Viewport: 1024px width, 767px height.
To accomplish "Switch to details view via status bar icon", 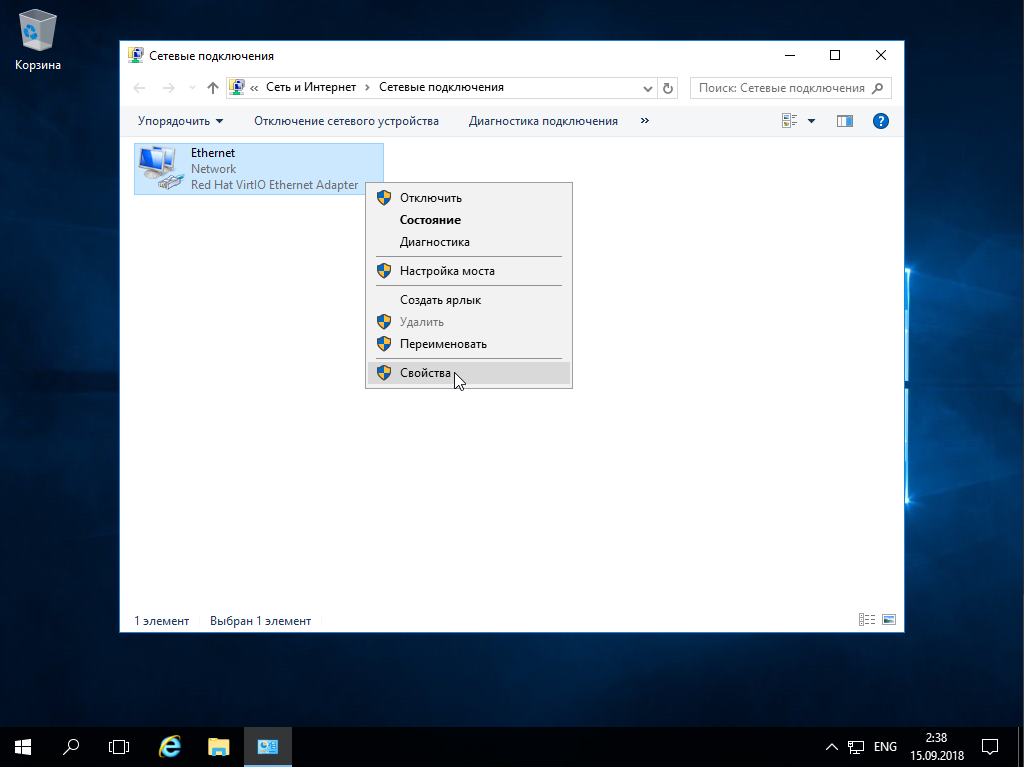I will [x=865, y=620].
